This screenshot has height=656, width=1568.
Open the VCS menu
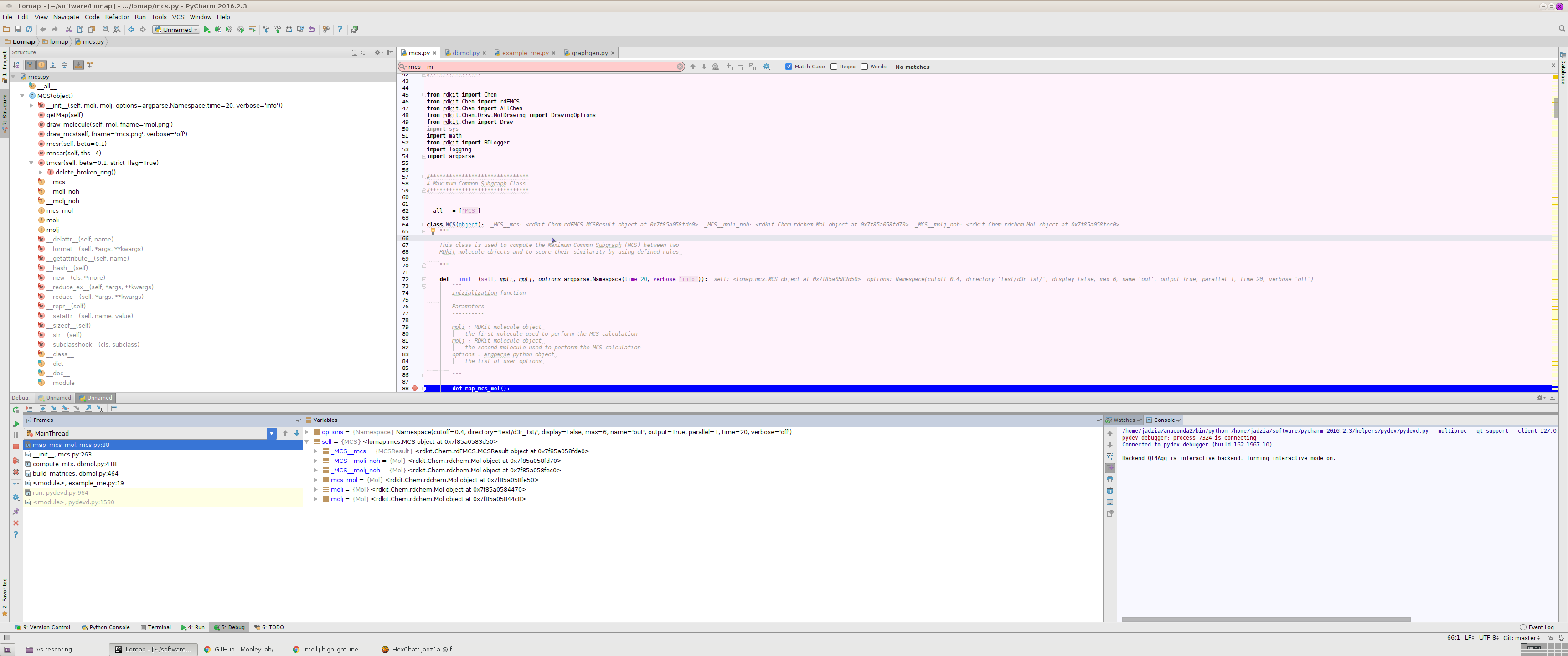tap(178, 17)
